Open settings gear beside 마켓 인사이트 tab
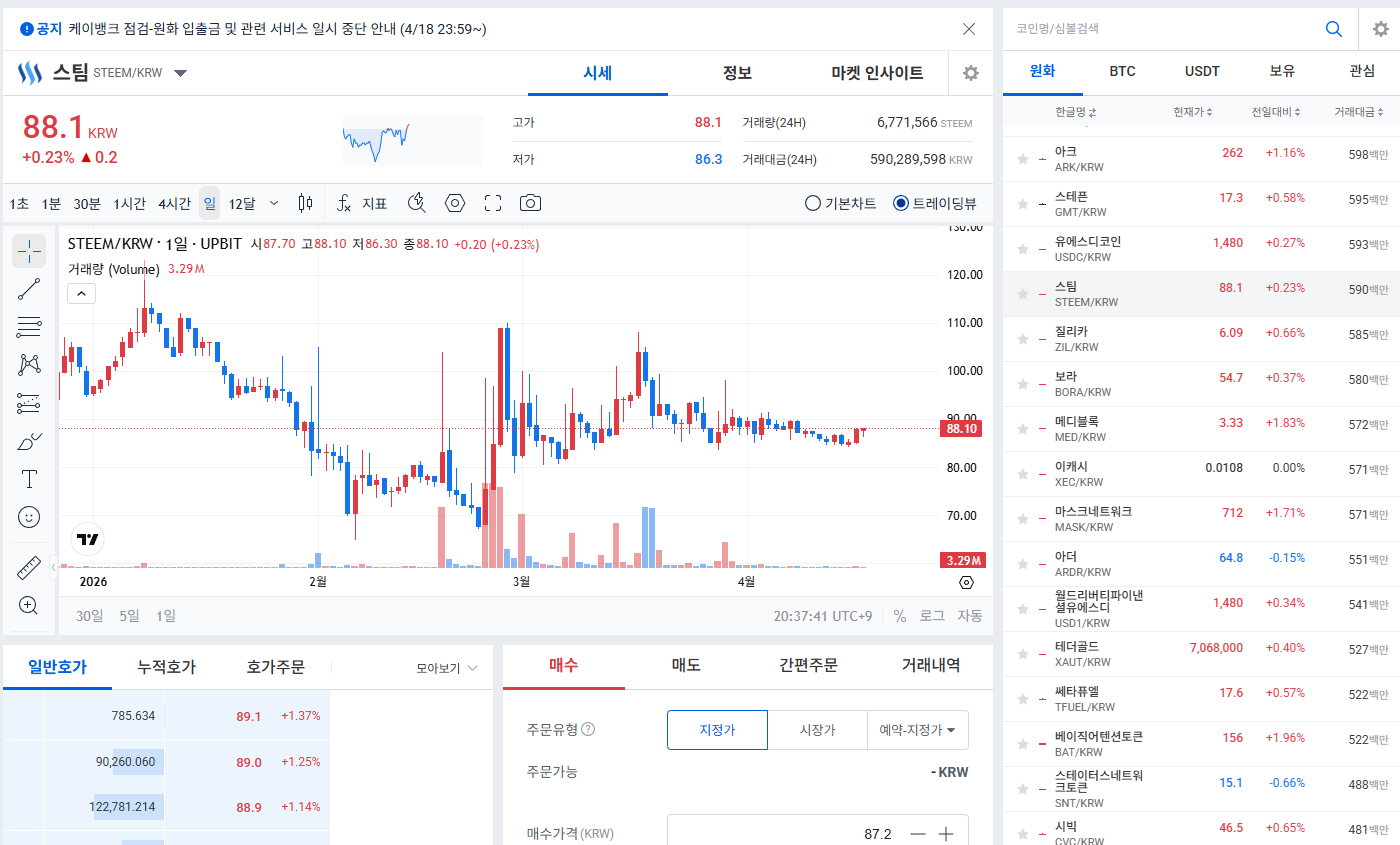The height and width of the screenshot is (845, 1400). 970,73
